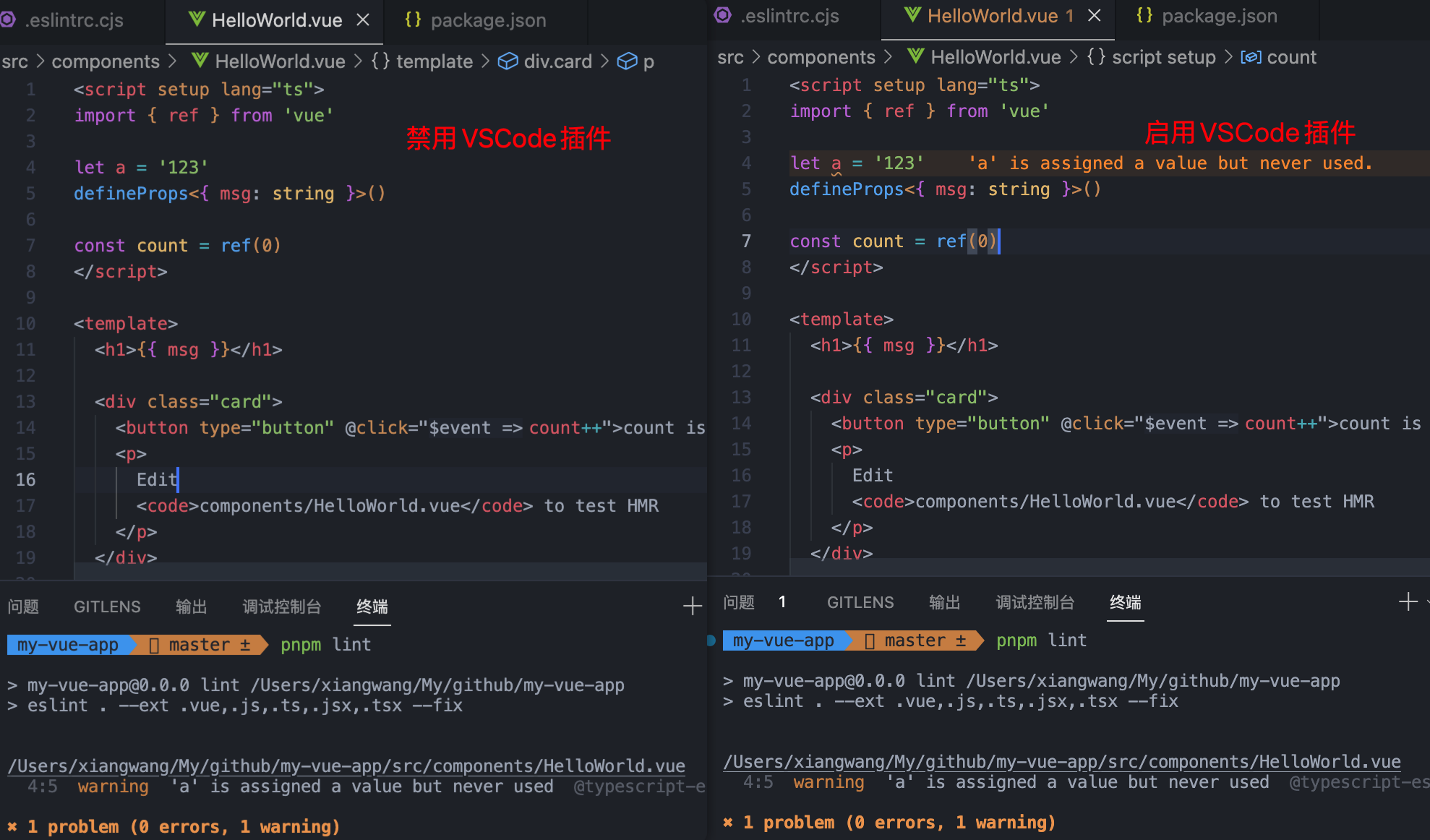Click count variable symbol icon in right breadcrumb

point(1251,57)
